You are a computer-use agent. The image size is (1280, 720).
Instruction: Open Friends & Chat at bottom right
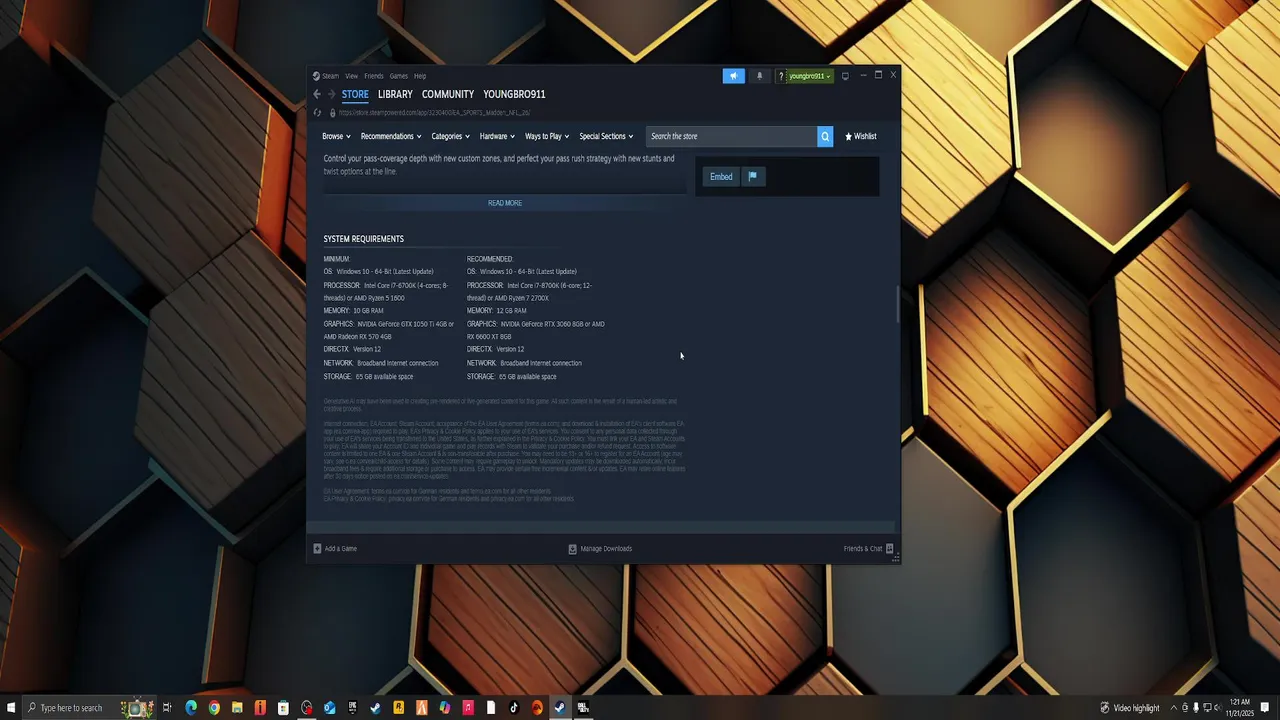pyautogui.click(x=868, y=548)
